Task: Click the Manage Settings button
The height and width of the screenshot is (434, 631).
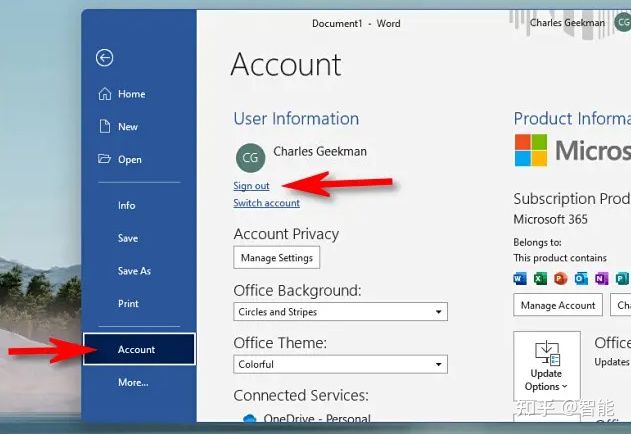Action: click(x=276, y=258)
